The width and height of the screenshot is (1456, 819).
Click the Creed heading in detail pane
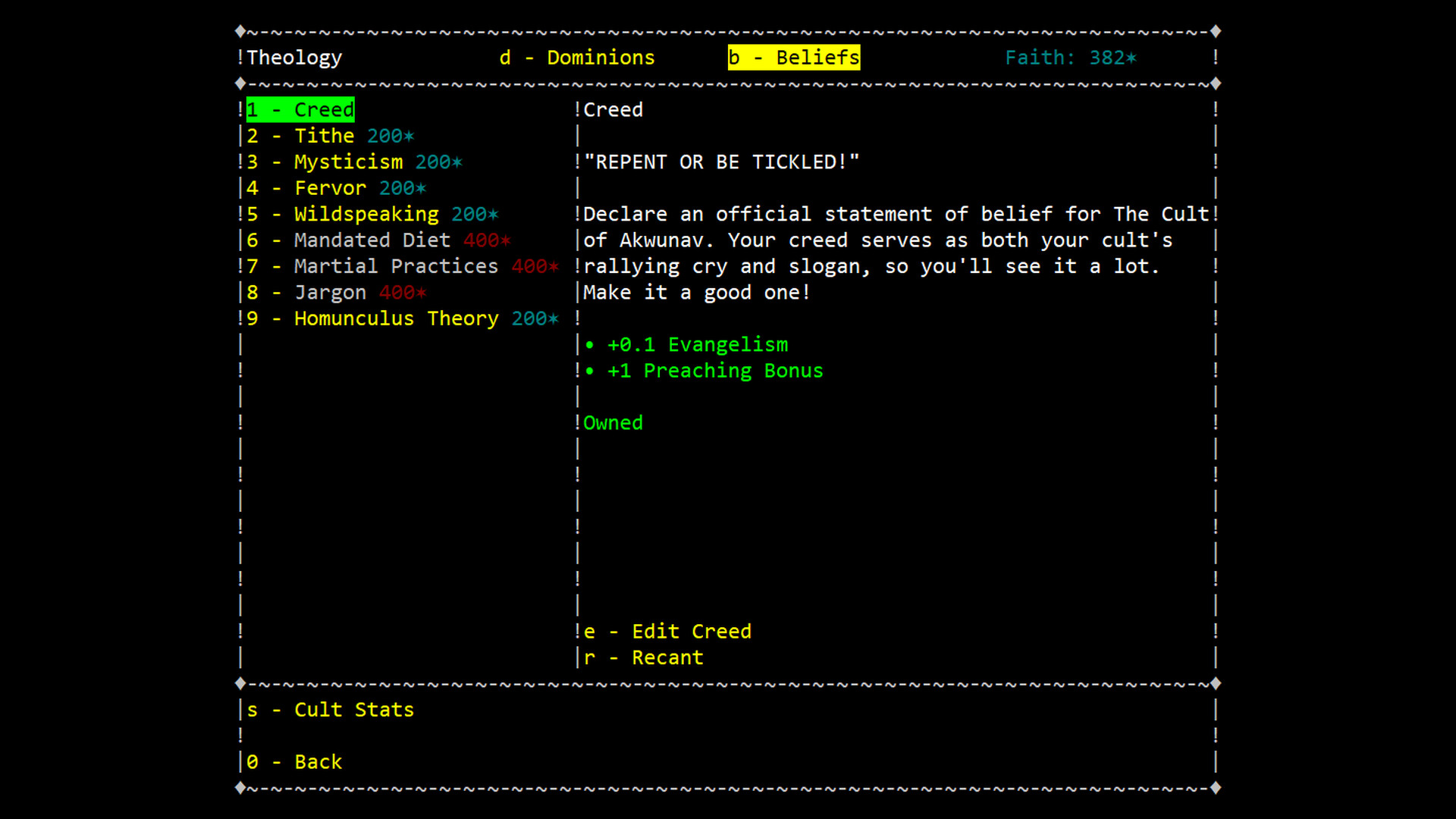[x=613, y=110]
